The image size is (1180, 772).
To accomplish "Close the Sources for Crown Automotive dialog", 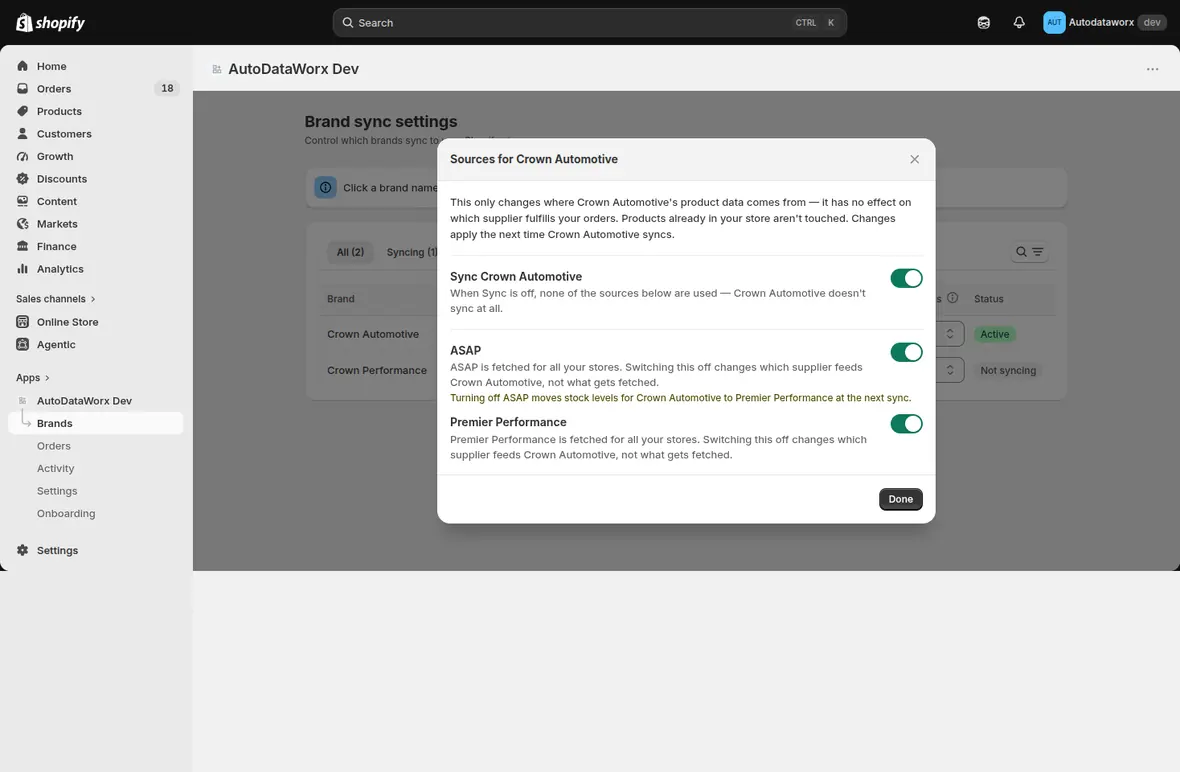I will click(x=914, y=160).
